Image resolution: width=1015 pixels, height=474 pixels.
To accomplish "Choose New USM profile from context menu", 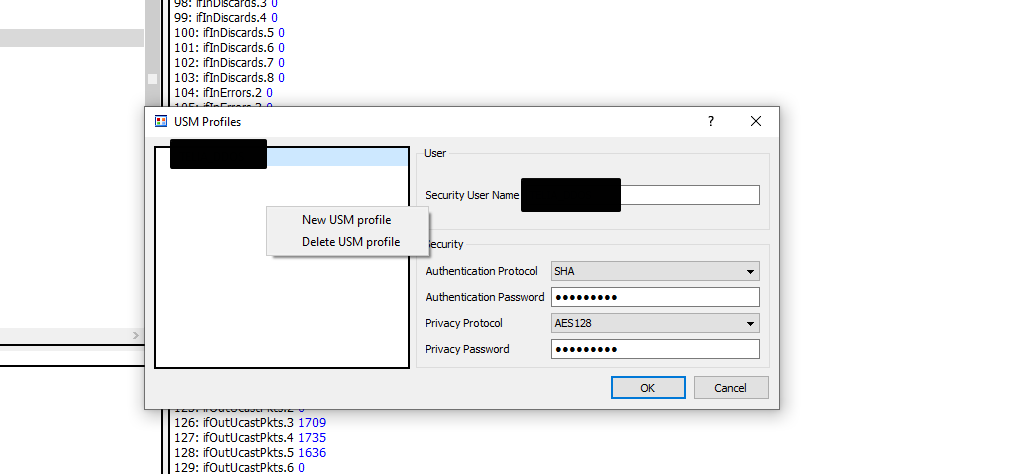I will [x=346, y=220].
